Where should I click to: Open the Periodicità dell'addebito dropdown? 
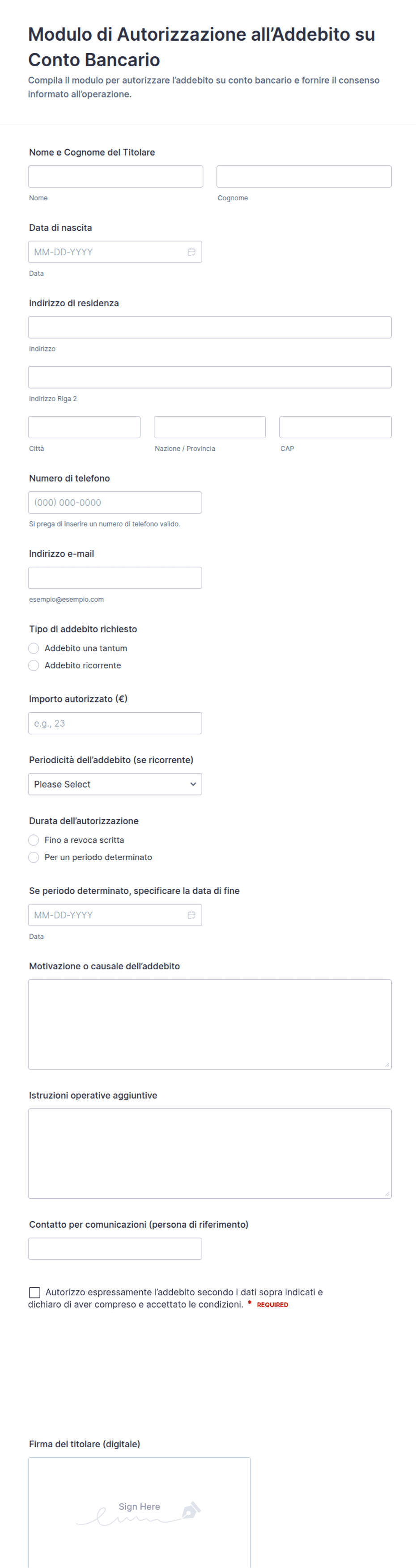coord(115,784)
